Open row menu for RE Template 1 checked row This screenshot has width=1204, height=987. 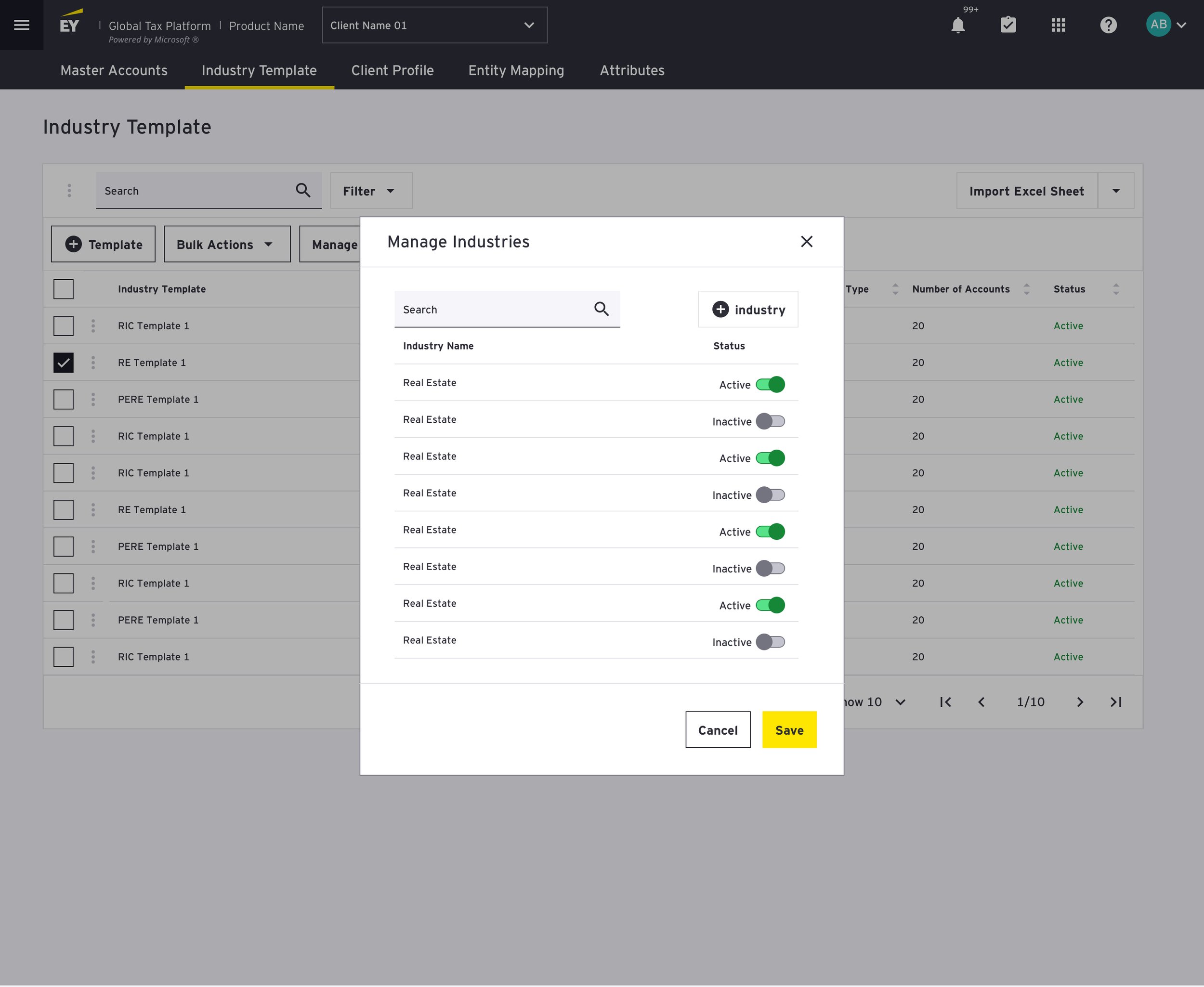click(93, 363)
